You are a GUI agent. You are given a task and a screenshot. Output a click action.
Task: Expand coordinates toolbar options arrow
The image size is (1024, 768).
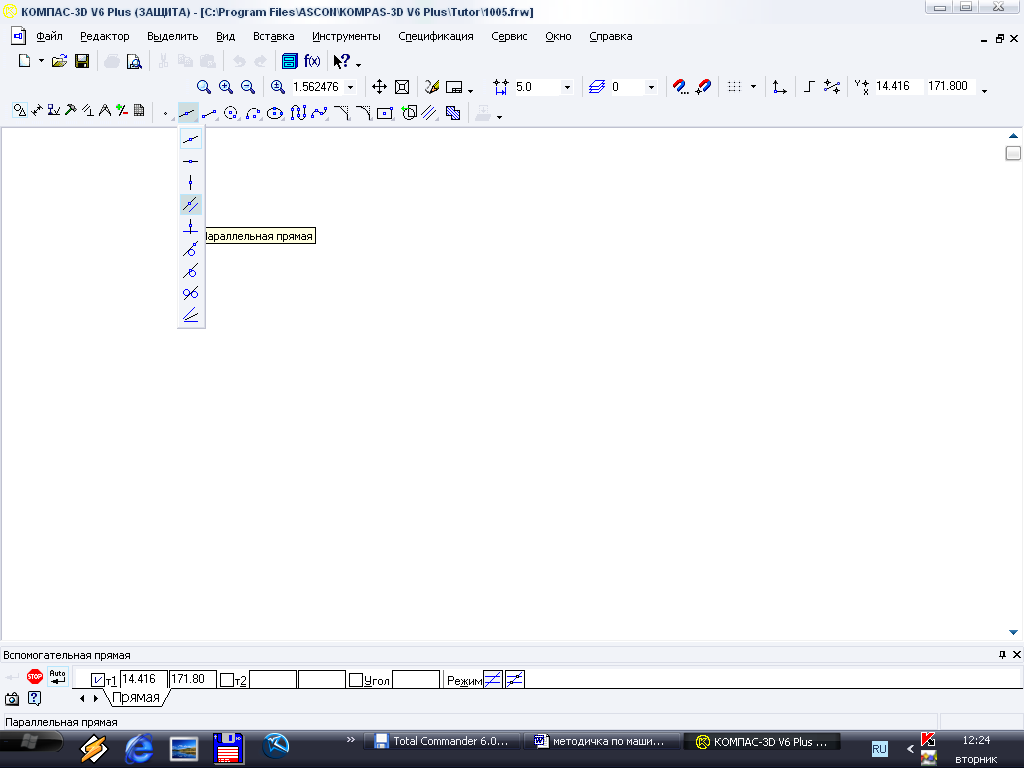tap(984, 90)
